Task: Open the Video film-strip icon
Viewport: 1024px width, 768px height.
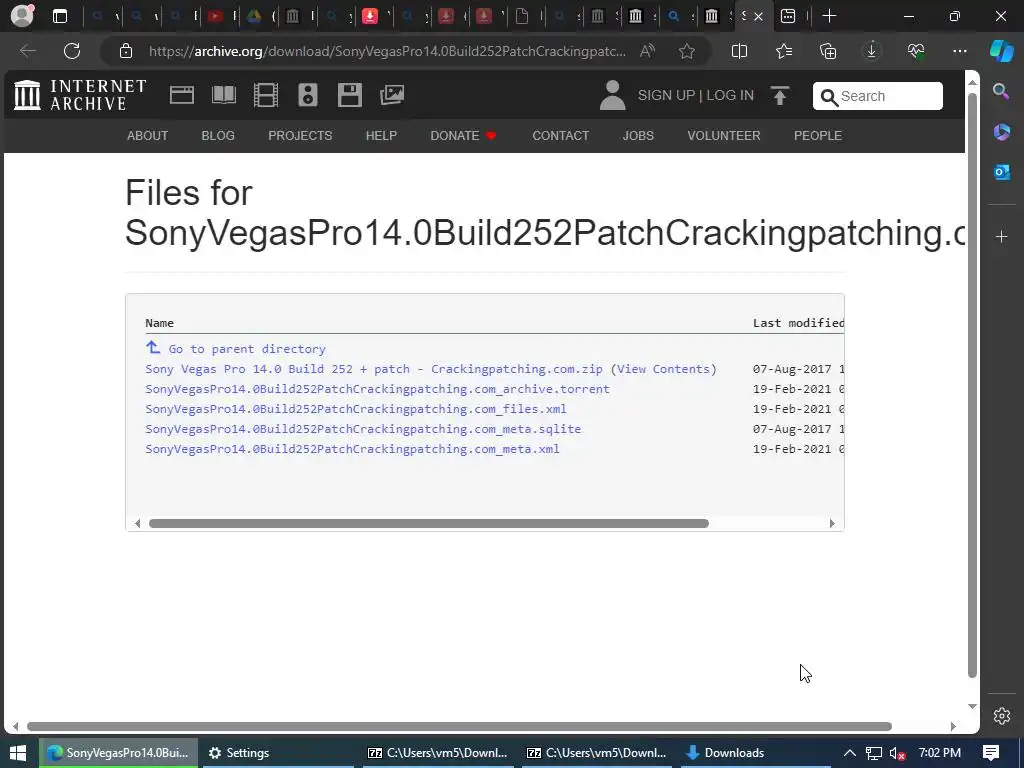Action: pos(266,95)
